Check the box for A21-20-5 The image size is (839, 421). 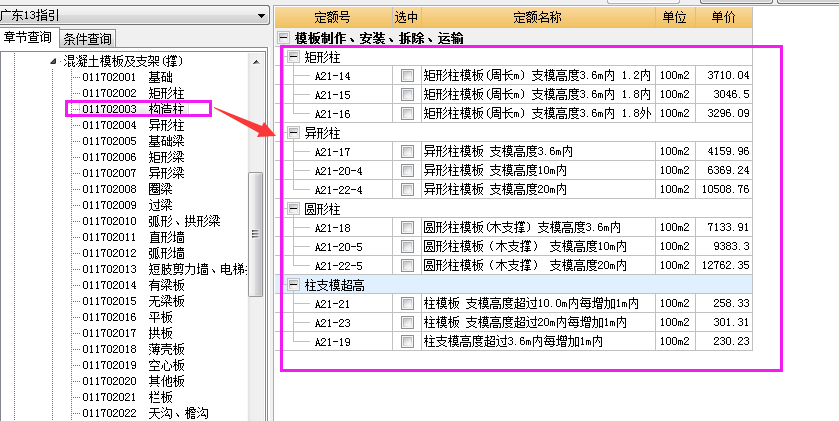pos(407,247)
